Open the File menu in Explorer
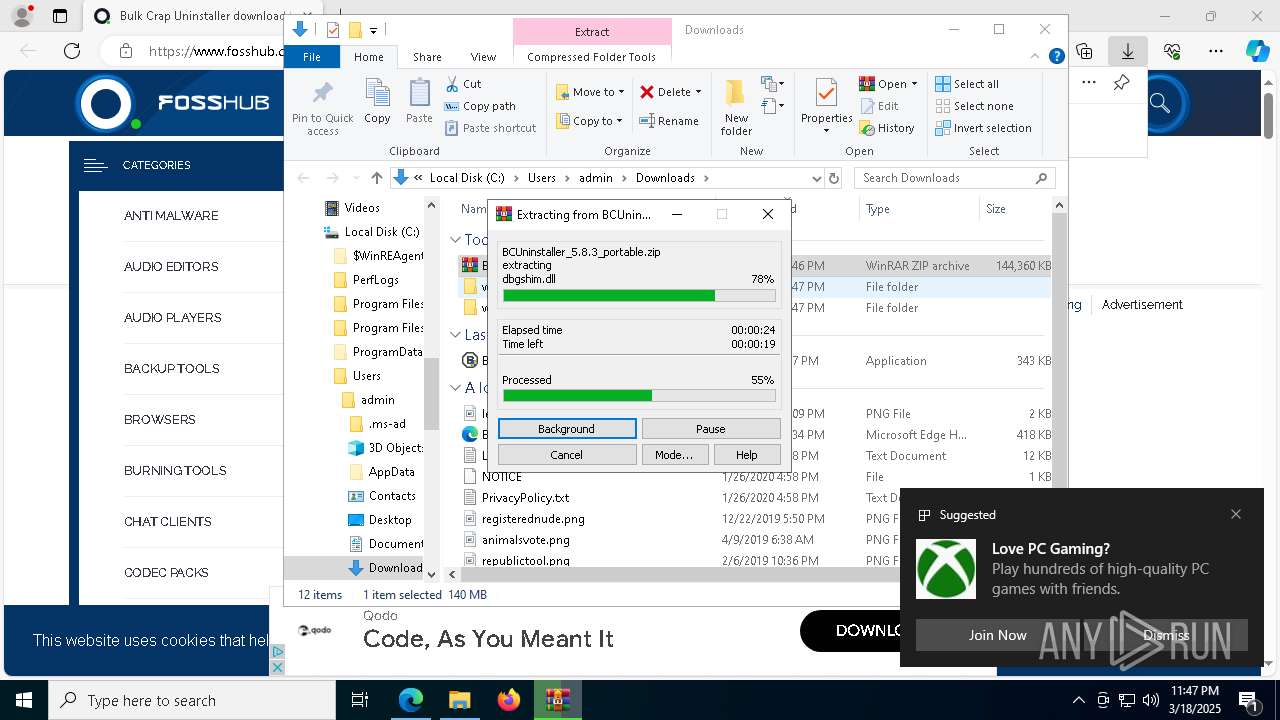The image size is (1280, 720). pyautogui.click(x=312, y=57)
